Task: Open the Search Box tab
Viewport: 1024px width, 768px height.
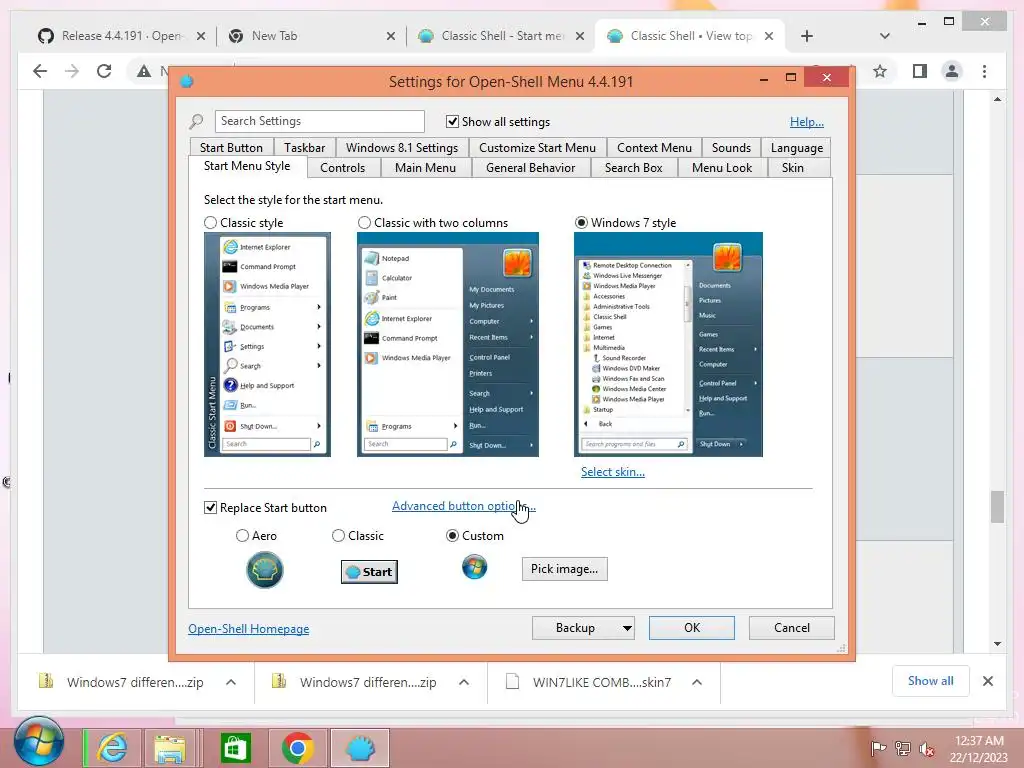Action: tap(633, 168)
